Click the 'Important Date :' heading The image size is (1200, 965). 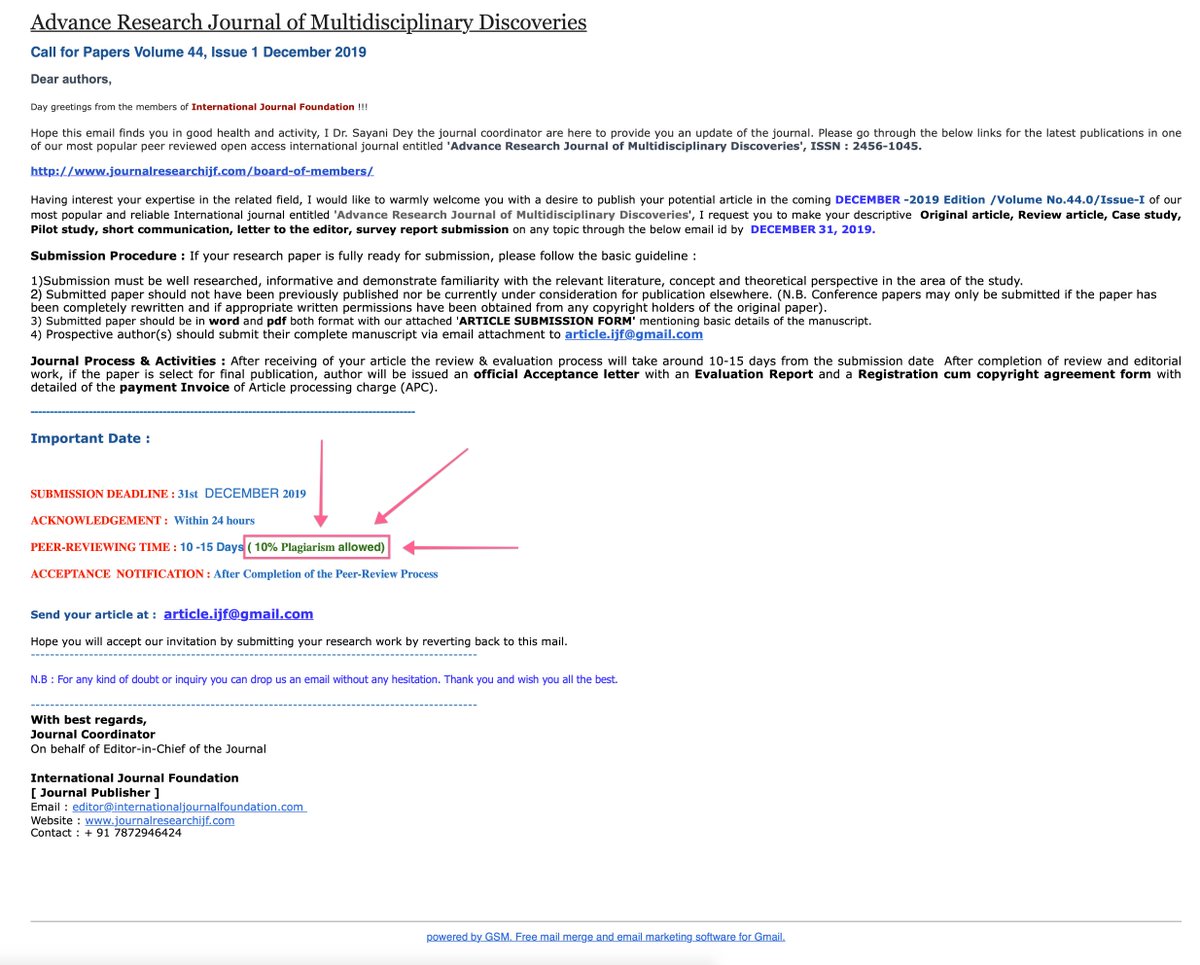click(x=91, y=439)
